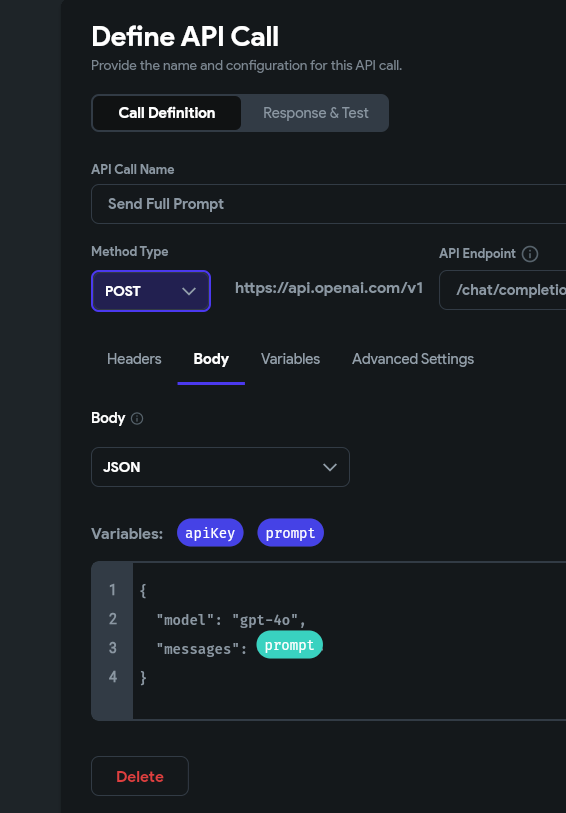Click the purple prompt variable chip
Viewport: 566px width, 813px height.
(x=290, y=533)
